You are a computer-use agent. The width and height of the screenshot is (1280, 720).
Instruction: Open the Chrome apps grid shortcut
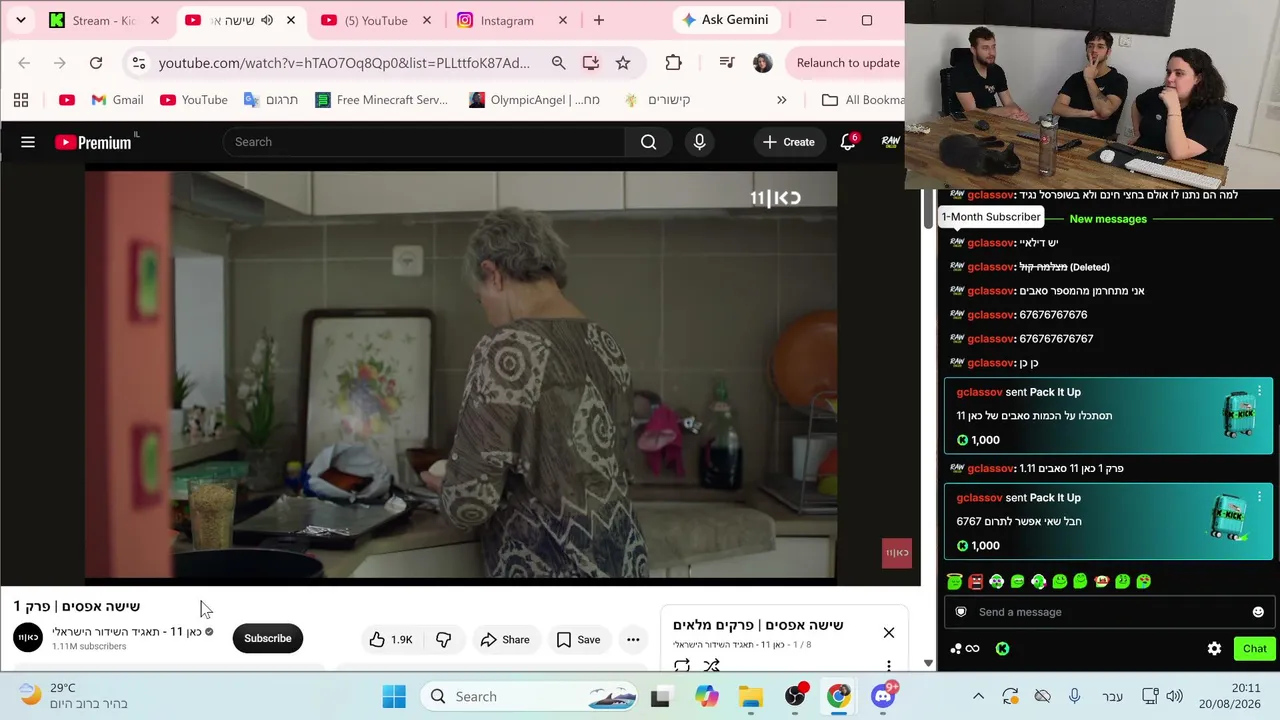point(21,100)
